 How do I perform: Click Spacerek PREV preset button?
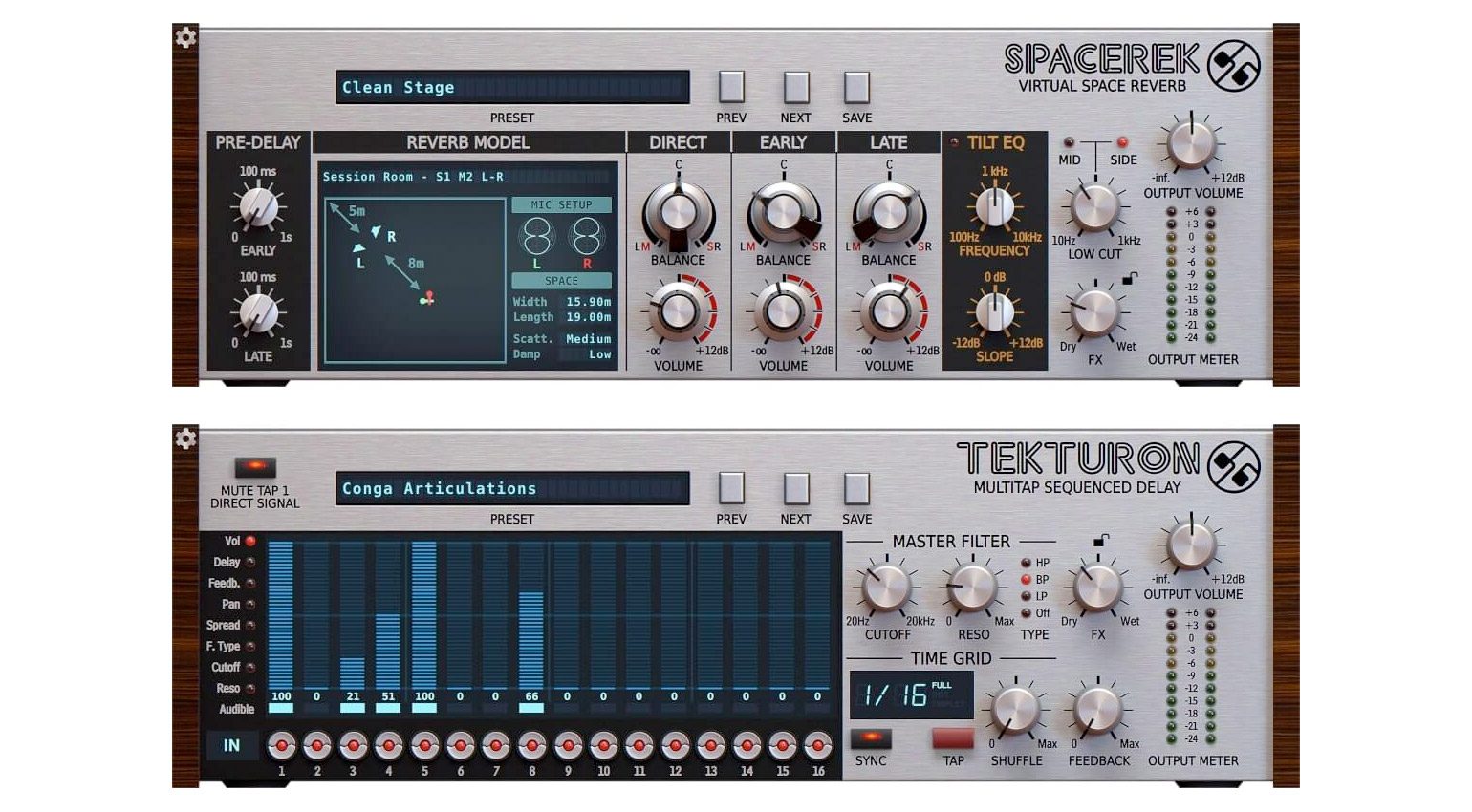[731, 87]
